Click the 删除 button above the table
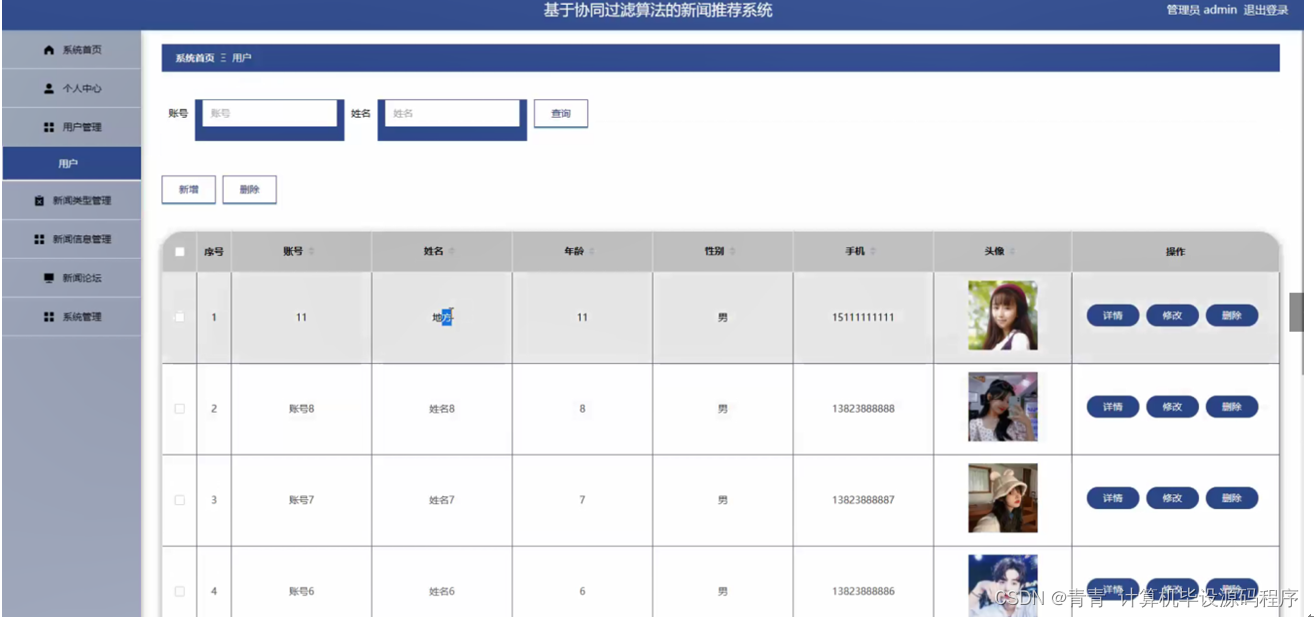Image resolution: width=1314 pixels, height=617 pixels. (x=250, y=189)
